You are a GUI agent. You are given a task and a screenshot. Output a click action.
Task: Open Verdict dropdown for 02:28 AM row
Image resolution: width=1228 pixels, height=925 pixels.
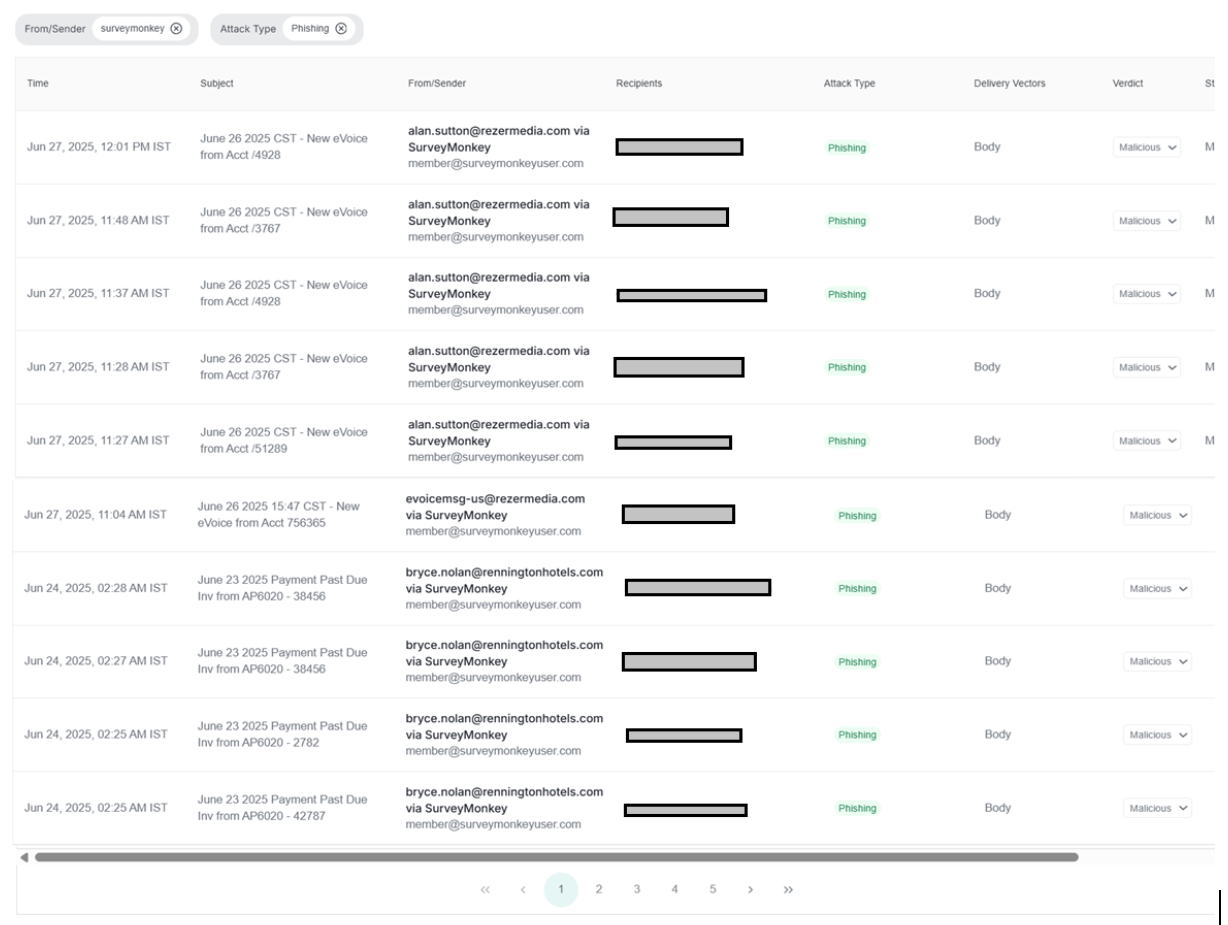1158,589
